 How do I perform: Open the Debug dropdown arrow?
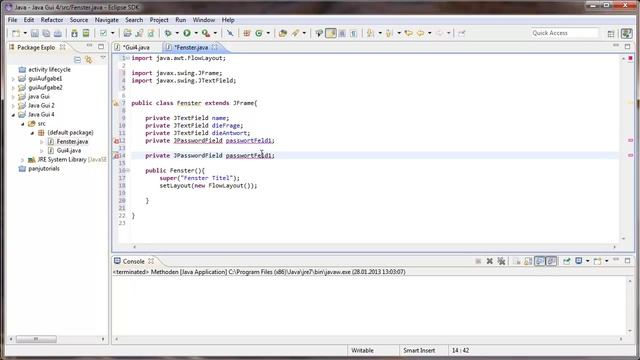pos(177,33)
